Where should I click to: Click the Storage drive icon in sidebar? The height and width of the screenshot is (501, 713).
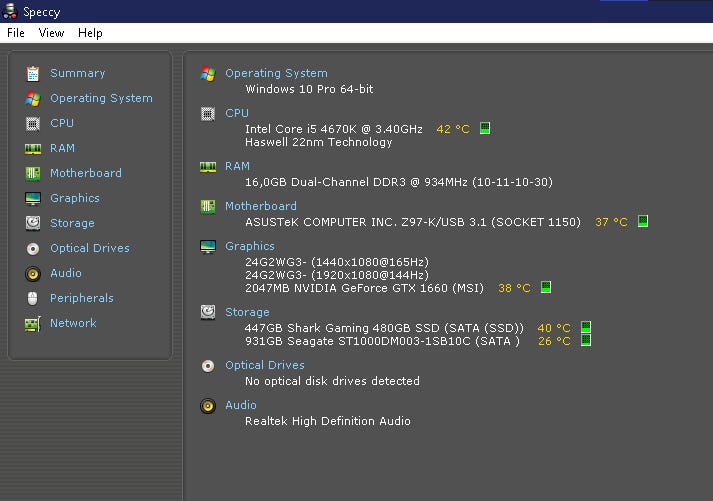[x=33, y=223]
